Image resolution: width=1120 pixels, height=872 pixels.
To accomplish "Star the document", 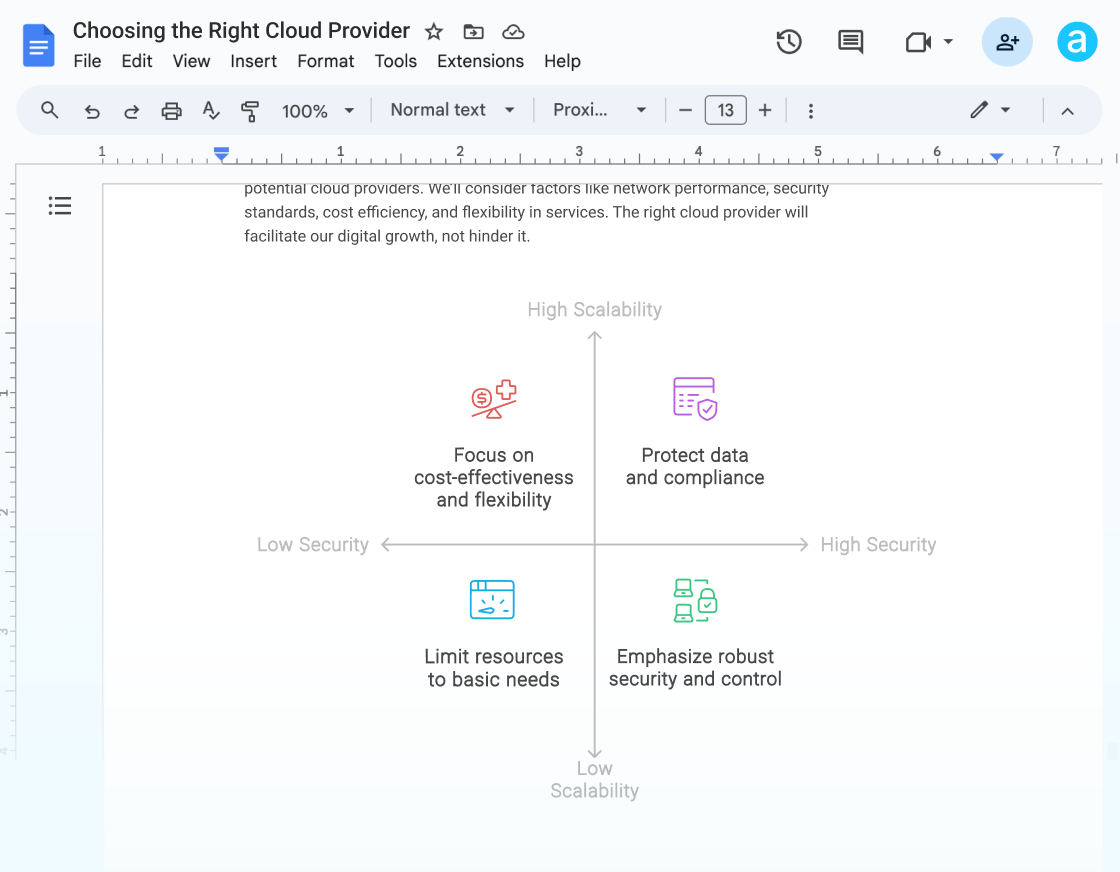I will coord(433,31).
